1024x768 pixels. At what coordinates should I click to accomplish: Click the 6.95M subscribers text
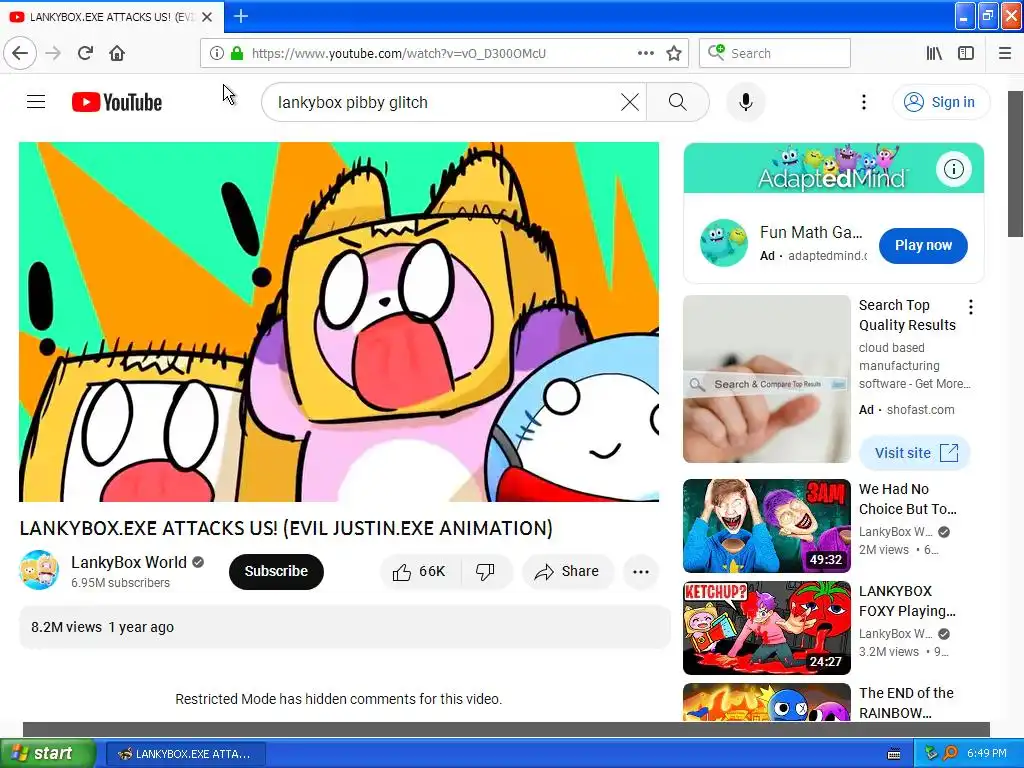[120, 583]
